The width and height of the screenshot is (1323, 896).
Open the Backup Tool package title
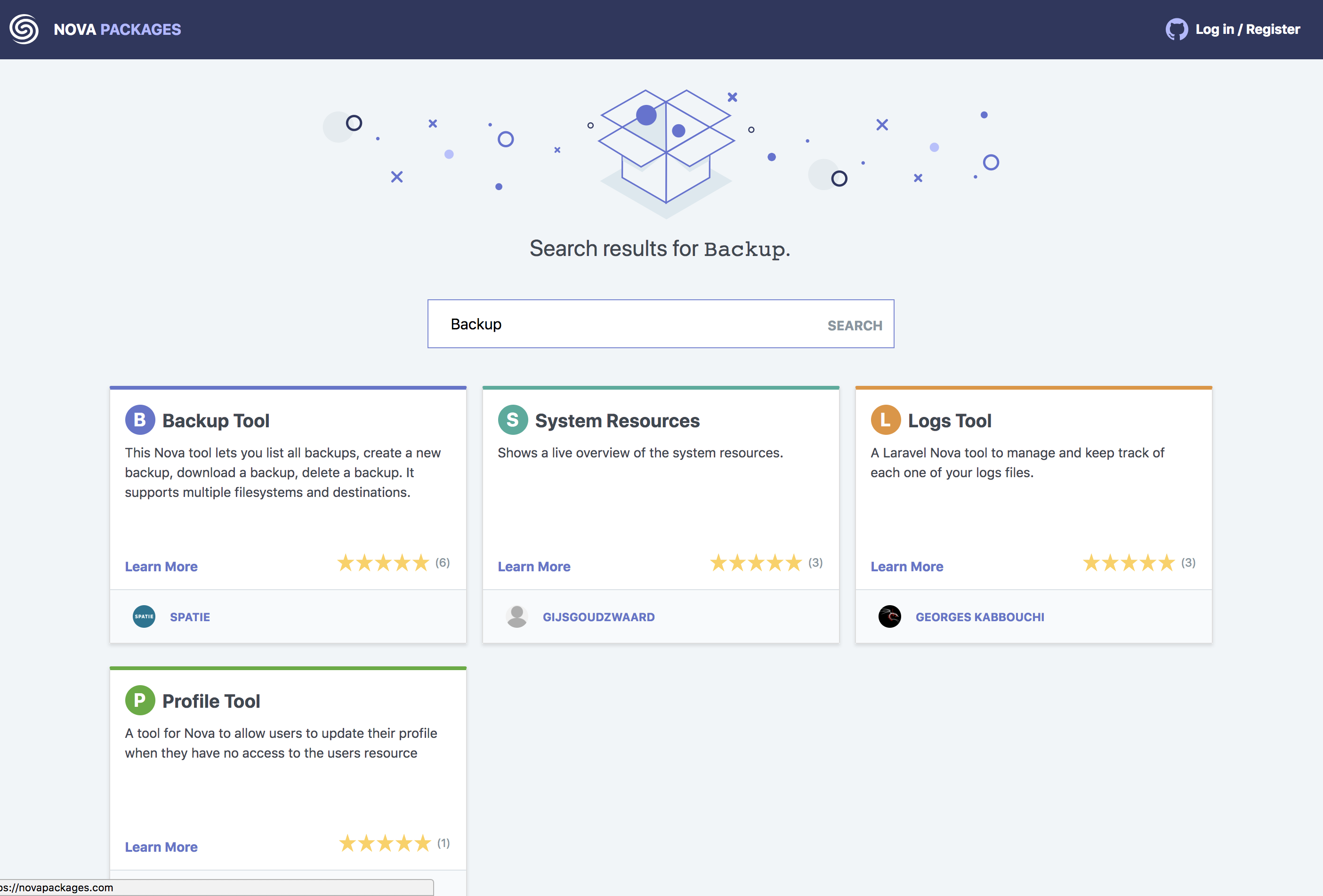pyautogui.click(x=216, y=420)
